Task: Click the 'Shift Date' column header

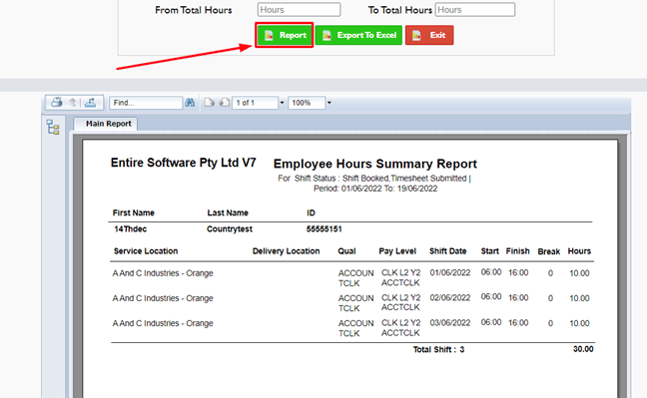Action: click(x=448, y=251)
